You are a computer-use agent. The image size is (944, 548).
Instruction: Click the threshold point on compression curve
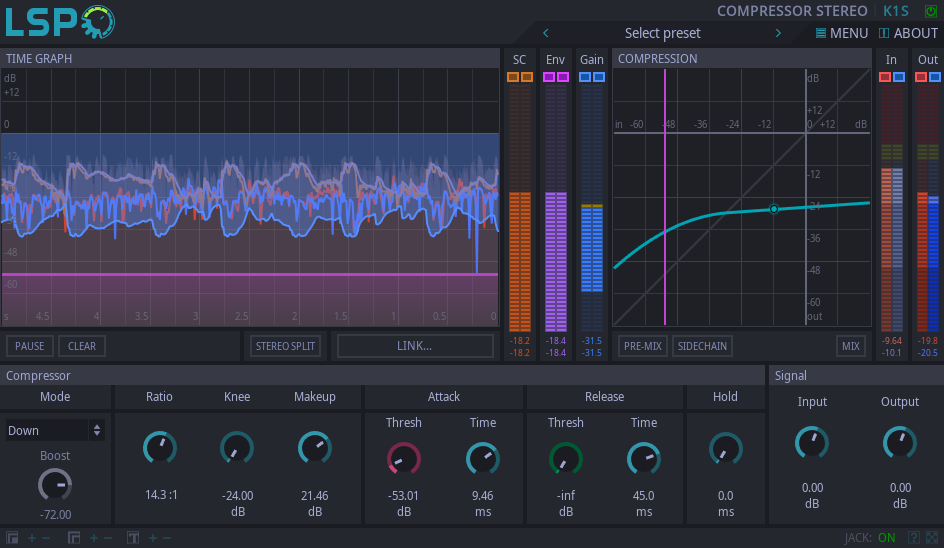[773, 209]
